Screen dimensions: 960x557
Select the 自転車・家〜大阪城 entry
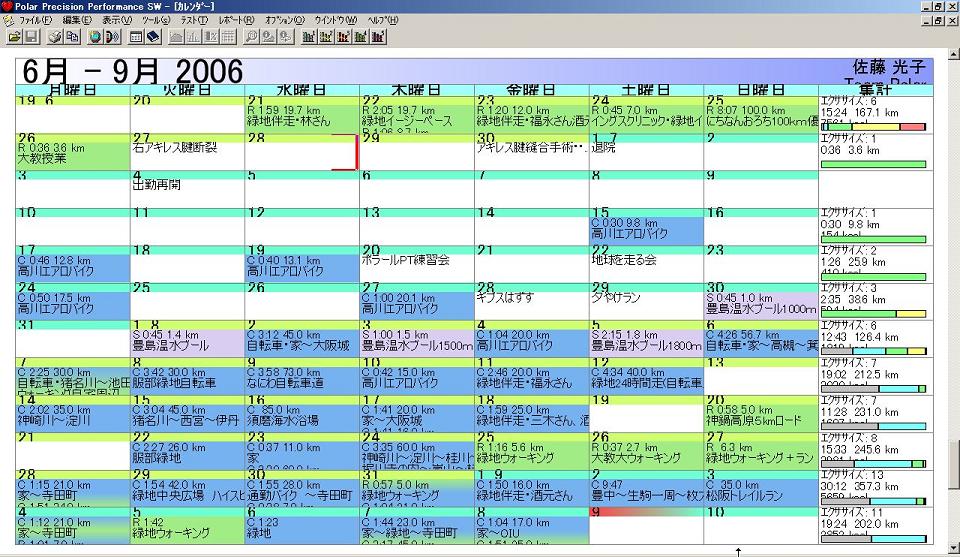[298, 346]
